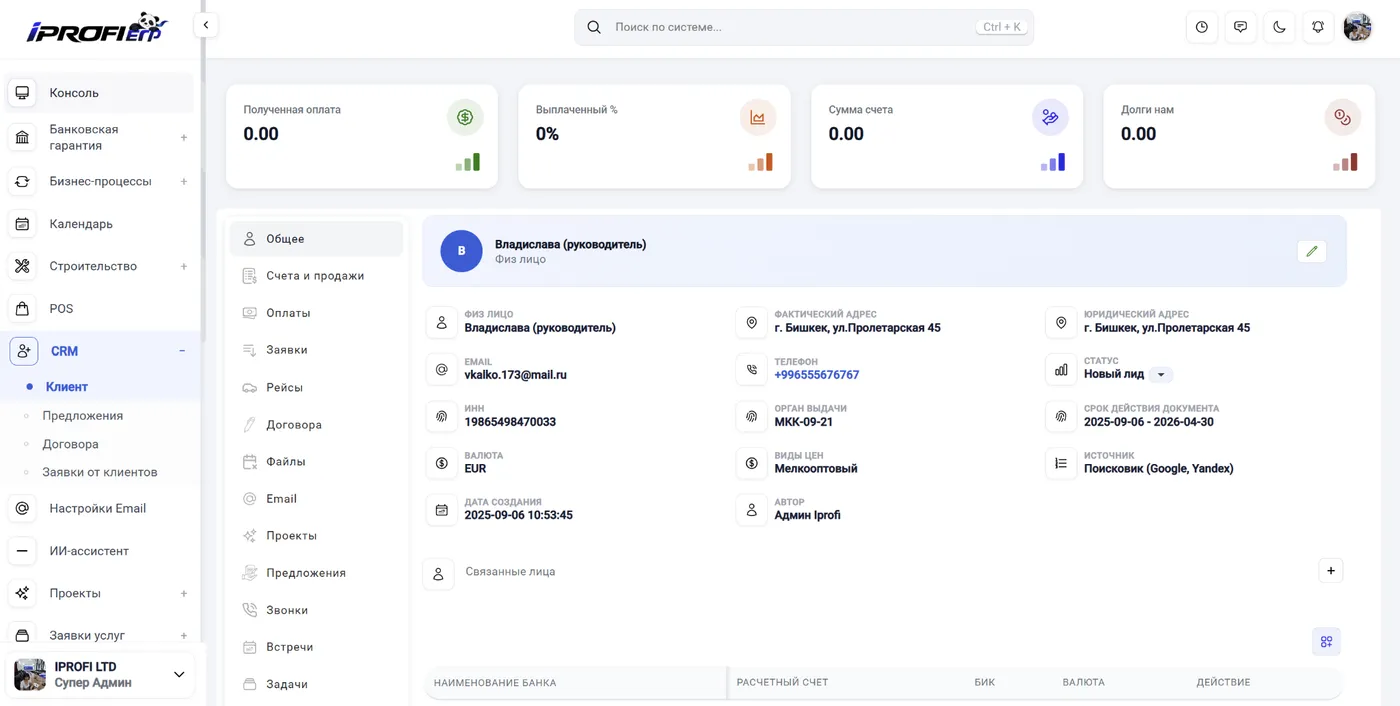Switch to the Проекты client tab
Image resolution: width=1400 pixels, height=706 pixels.
tap(316, 536)
